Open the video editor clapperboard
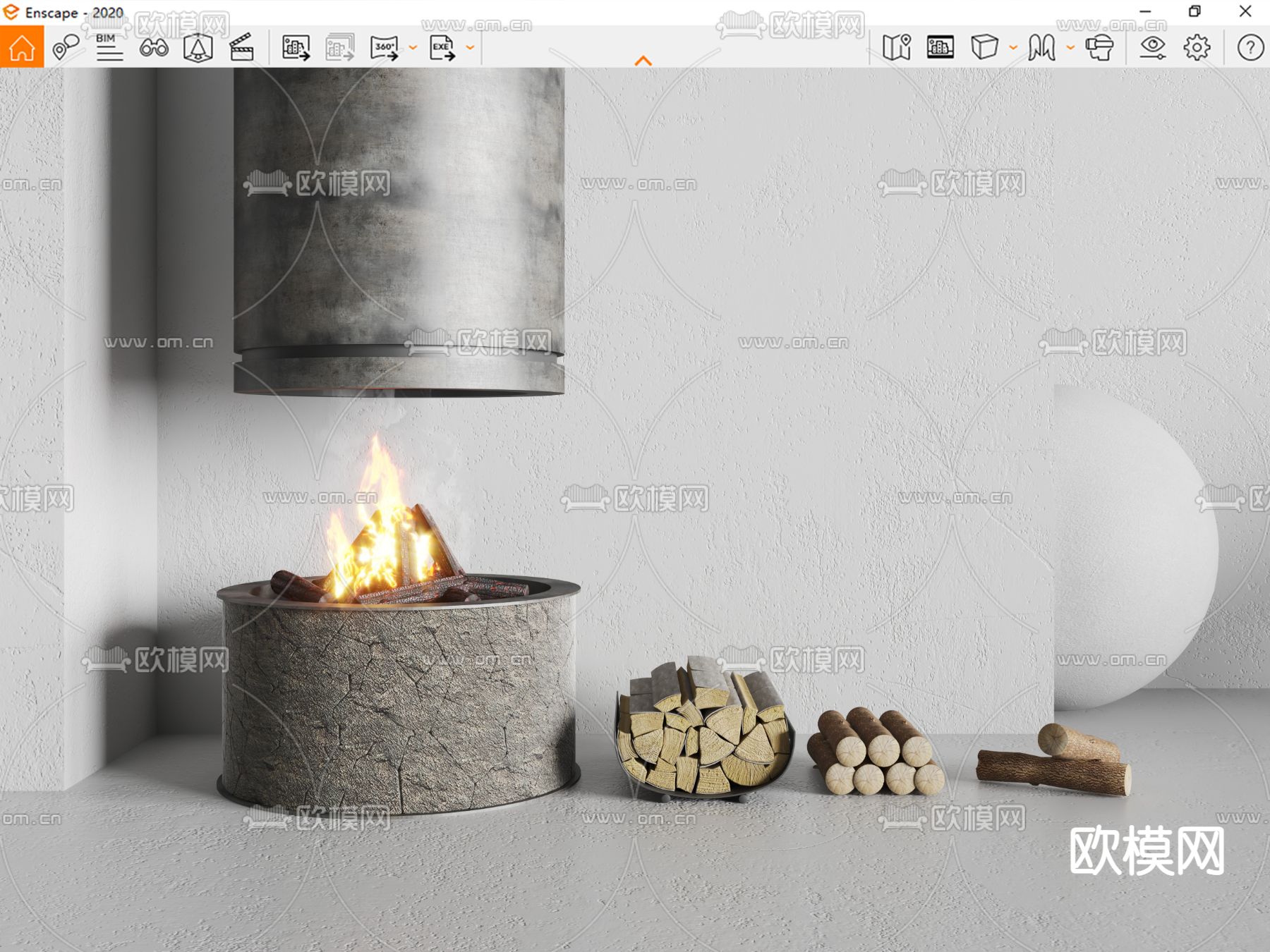This screenshot has width=1270, height=952. [241, 47]
